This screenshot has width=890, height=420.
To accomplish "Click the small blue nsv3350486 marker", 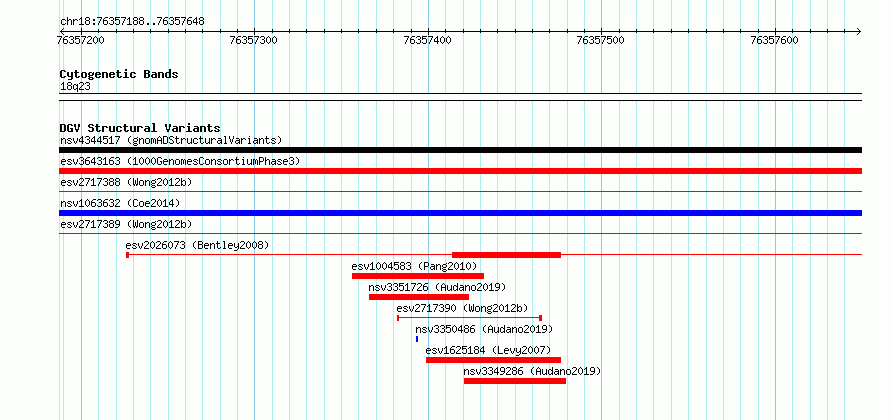I will pyautogui.click(x=417, y=339).
